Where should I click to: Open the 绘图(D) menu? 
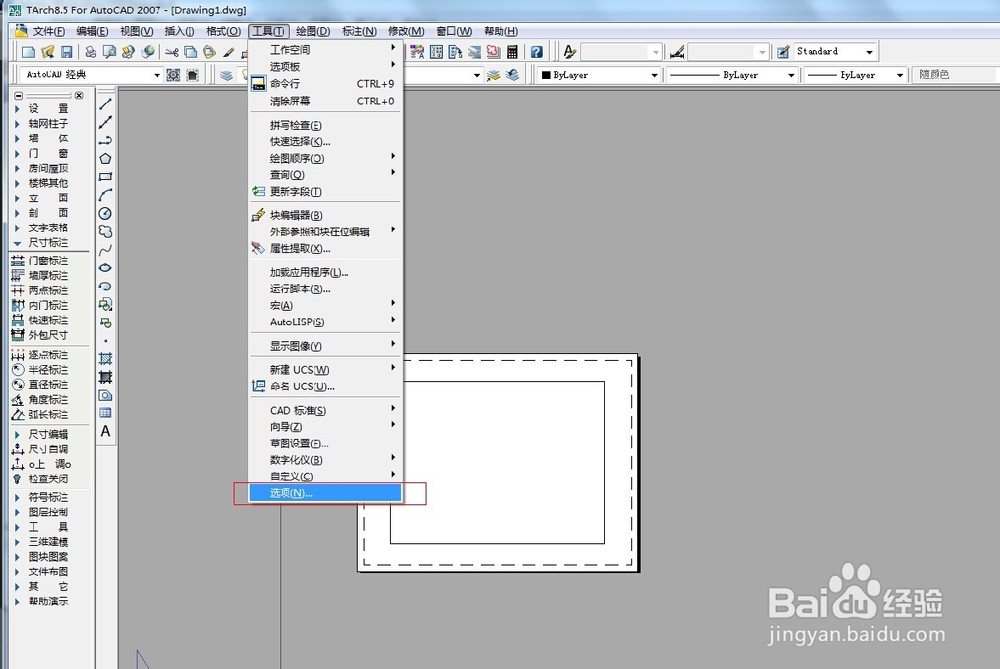[x=312, y=31]
